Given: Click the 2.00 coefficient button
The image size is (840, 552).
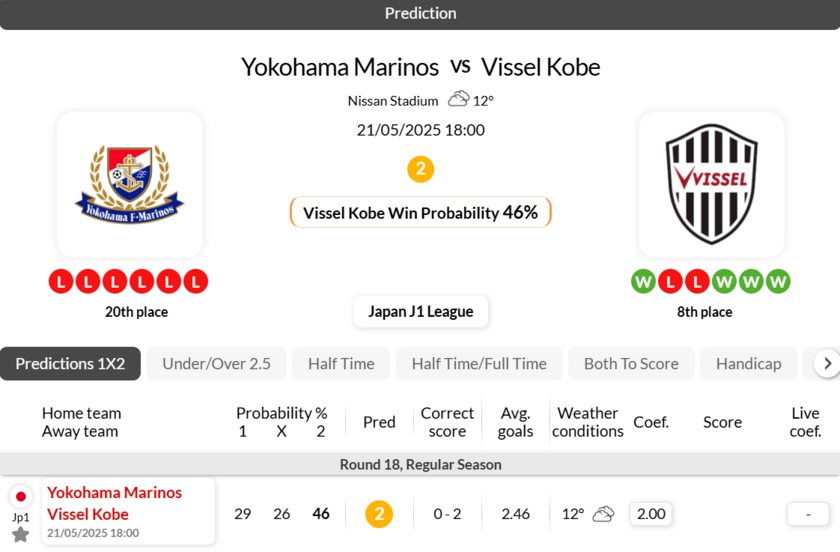Looking at the screenshot, I should [x=651, y=514].
